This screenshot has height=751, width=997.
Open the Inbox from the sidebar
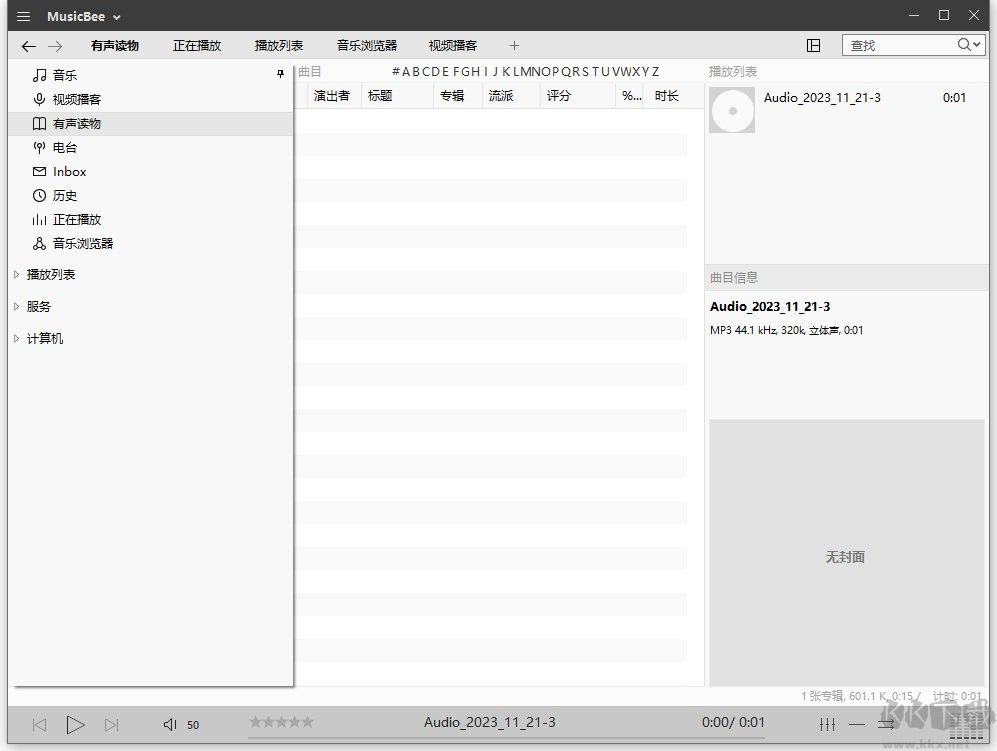click(x=68, y=171)
